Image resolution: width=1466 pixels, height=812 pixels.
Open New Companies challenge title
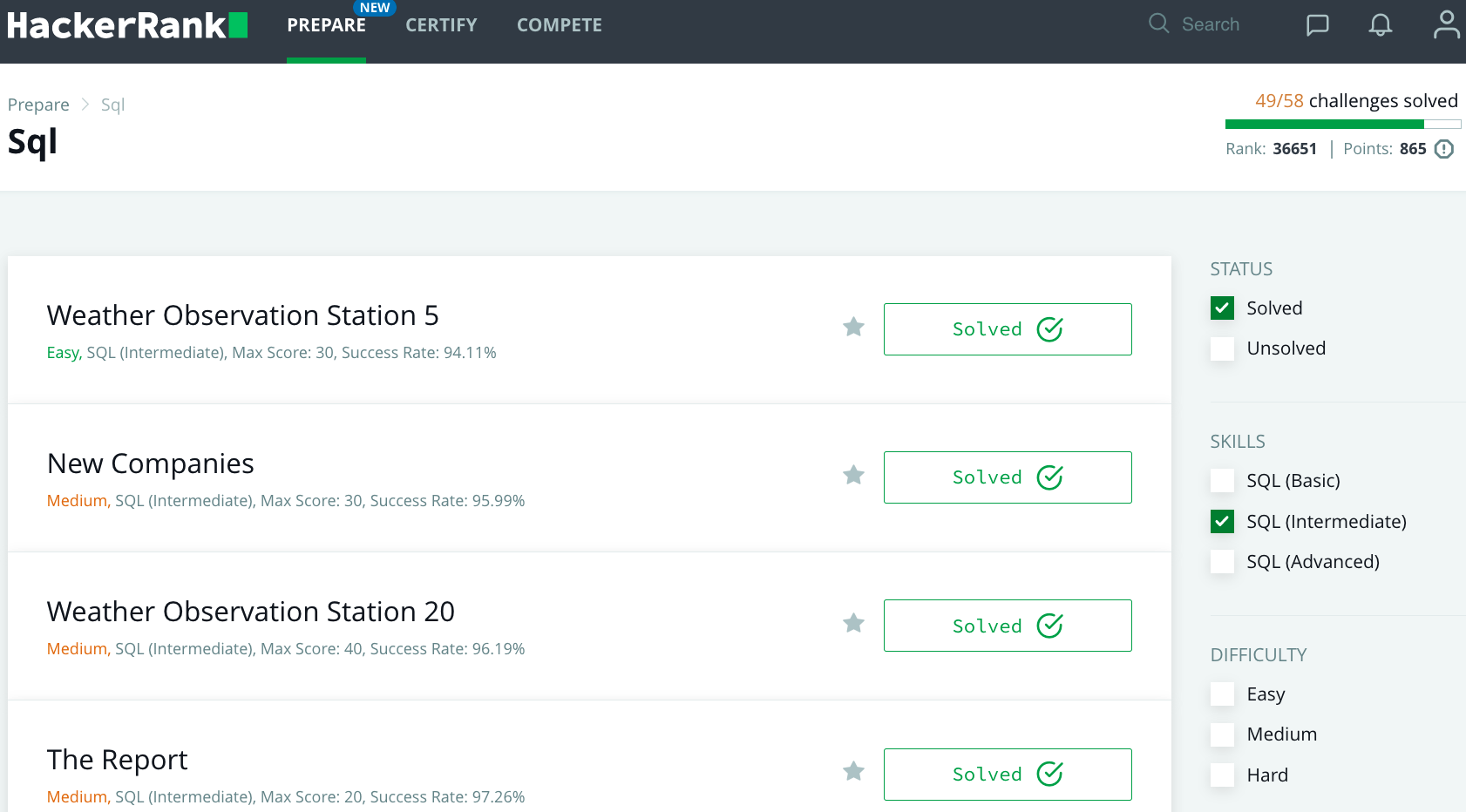[x=150, y=464]
